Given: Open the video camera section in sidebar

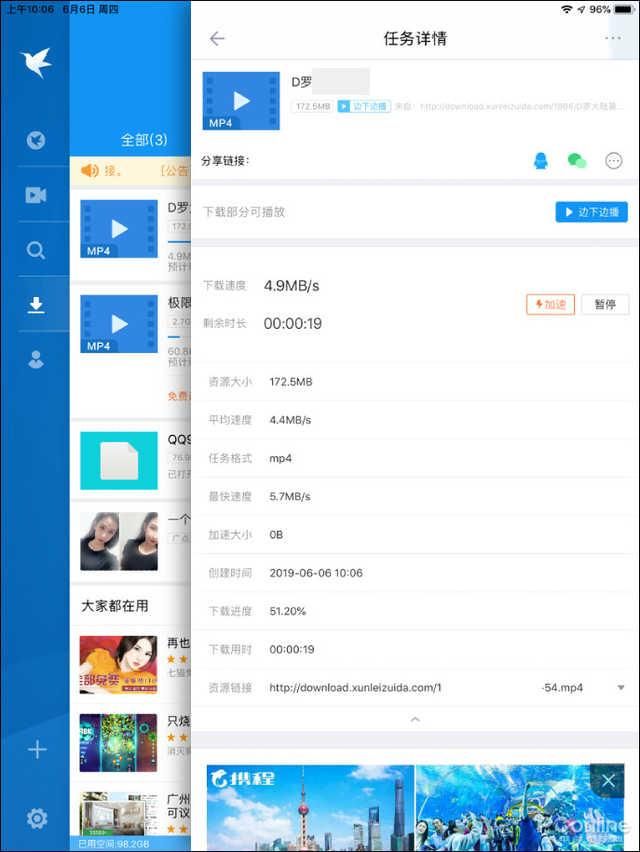Looking at the screenshot, I should pyautogui.click(x=36, y=195).
